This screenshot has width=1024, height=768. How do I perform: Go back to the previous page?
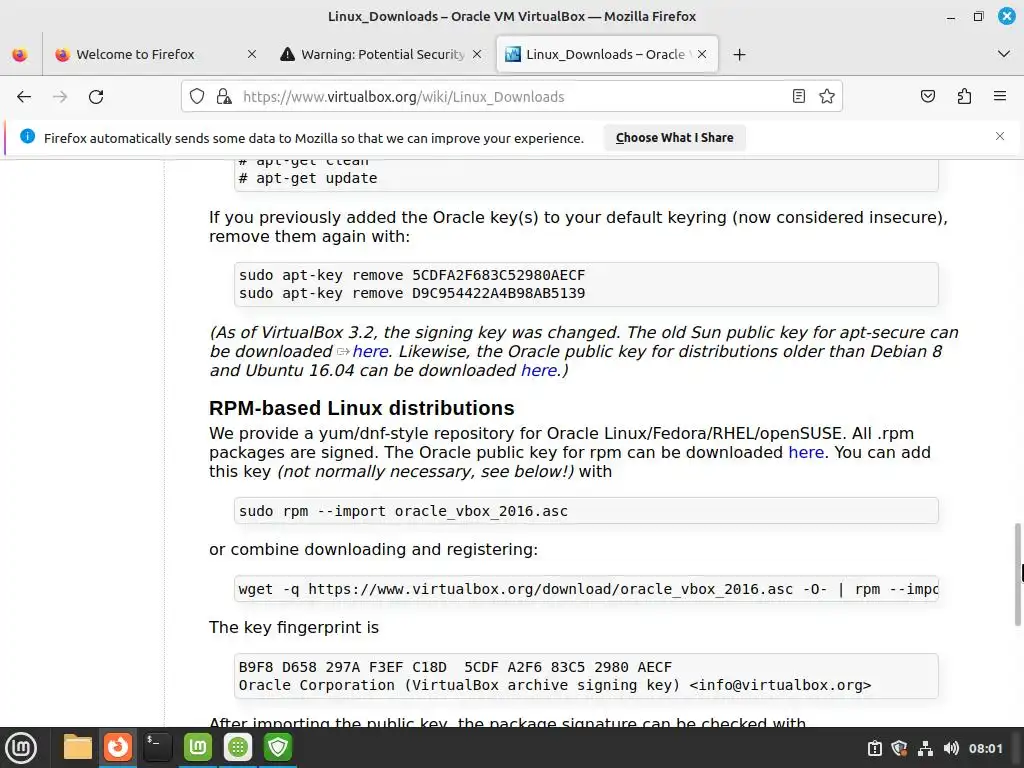click(24, 97)
